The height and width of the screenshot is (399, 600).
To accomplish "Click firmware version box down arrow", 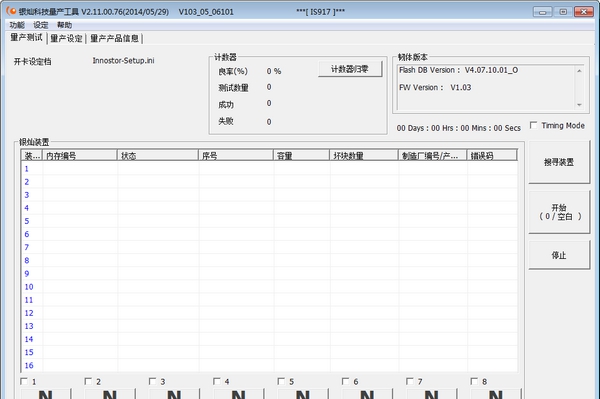I will pos(579,104).
